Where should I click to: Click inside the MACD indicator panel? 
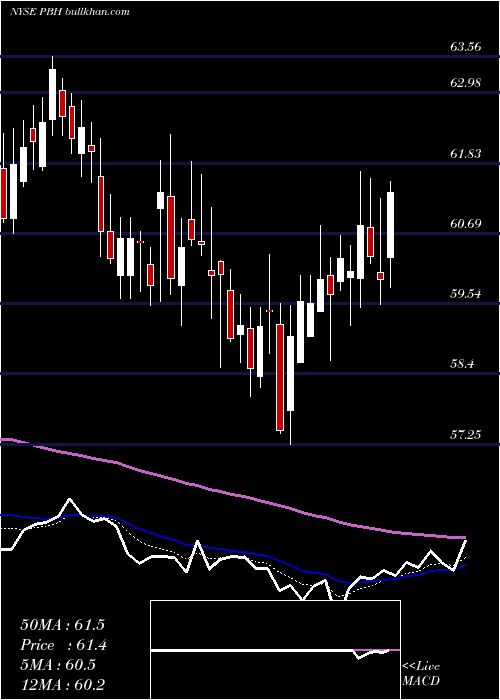coord(275,650)
